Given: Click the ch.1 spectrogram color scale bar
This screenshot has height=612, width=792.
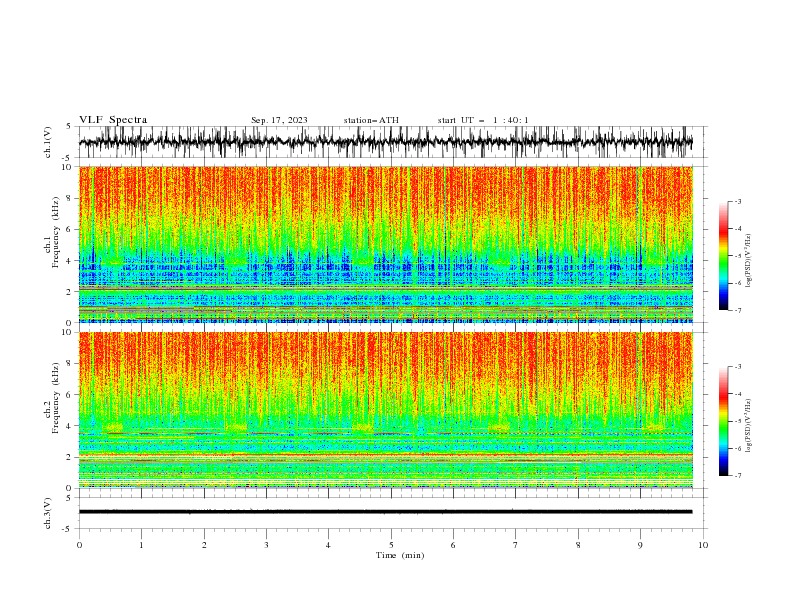Looking at the screenshot, I should point(723,256).
